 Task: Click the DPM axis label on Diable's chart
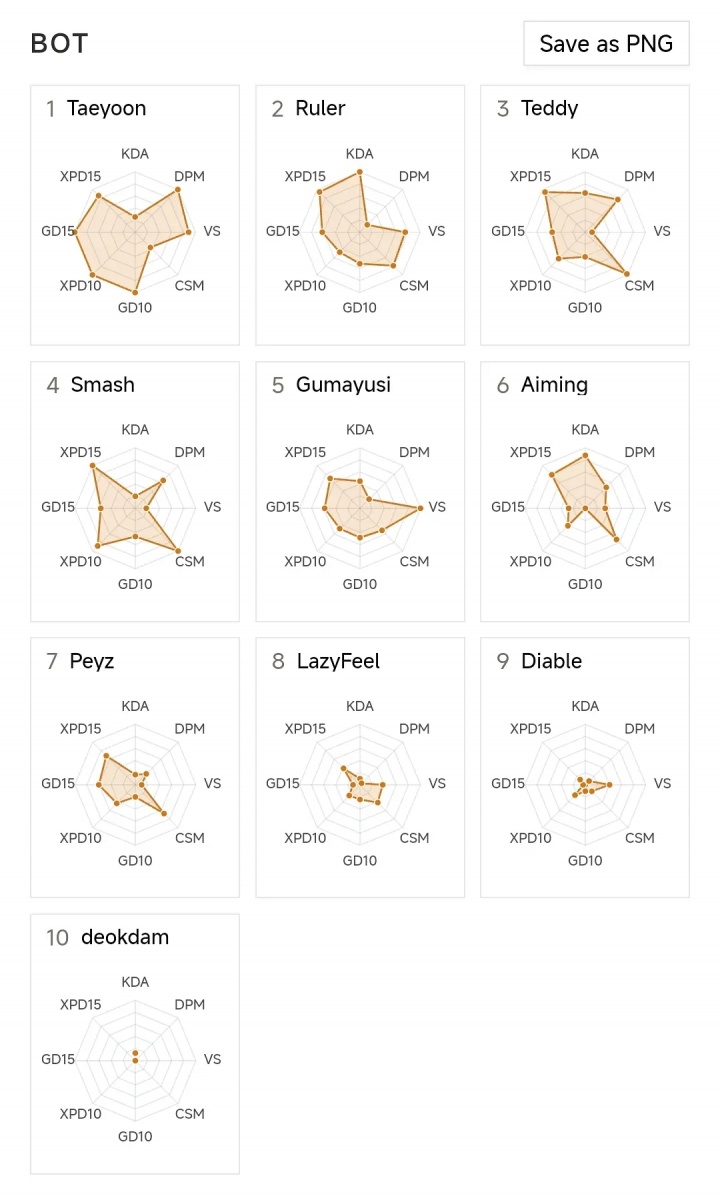tap(639, 729)
